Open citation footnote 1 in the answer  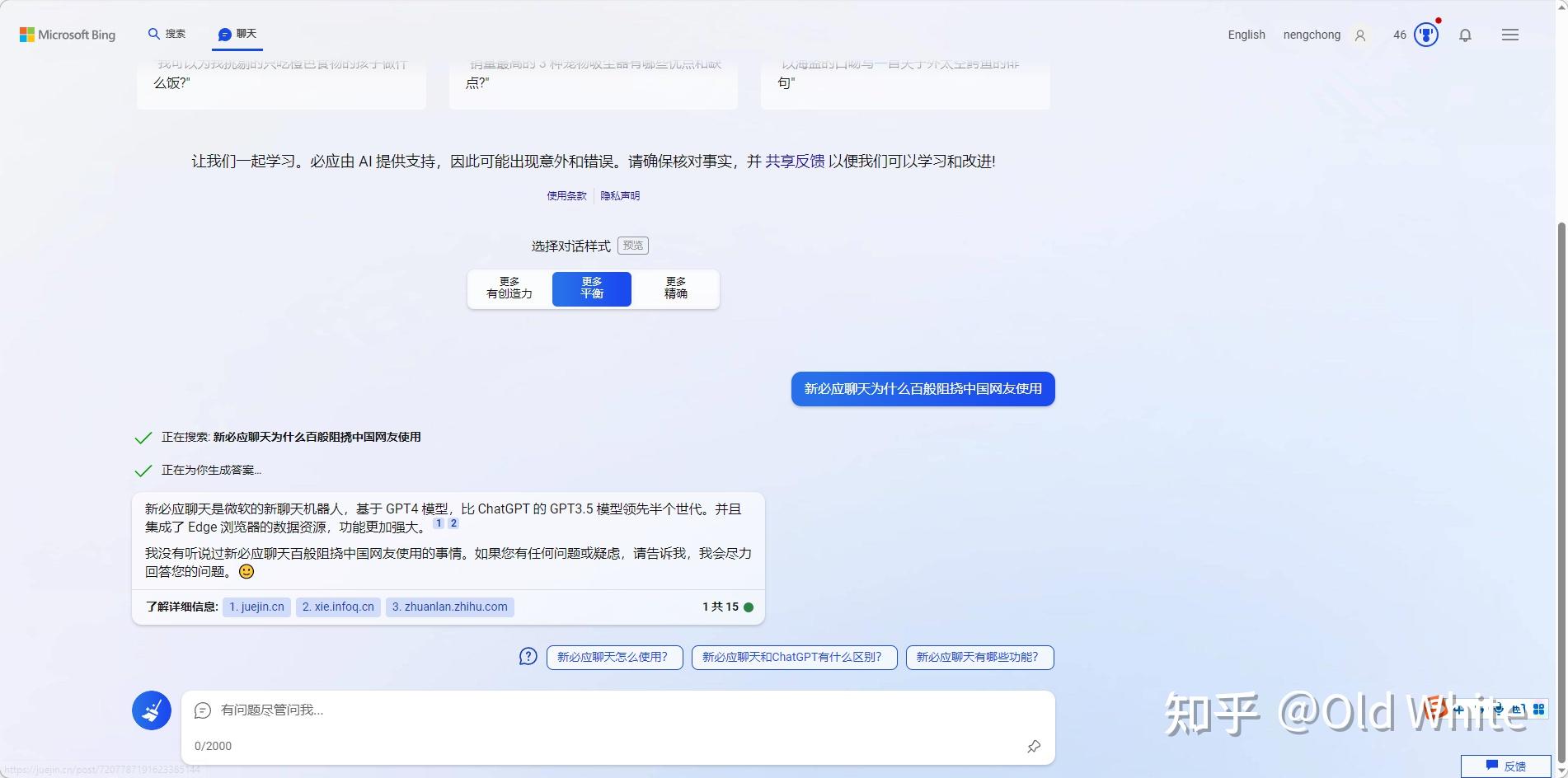pos(439,523)
